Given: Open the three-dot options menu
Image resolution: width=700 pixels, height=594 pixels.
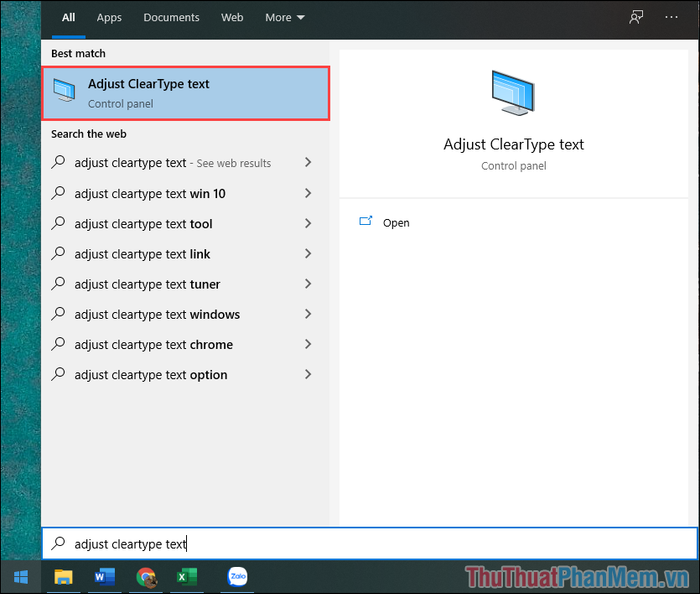Looking at the screenshot, I should click(x=671, y=17).
